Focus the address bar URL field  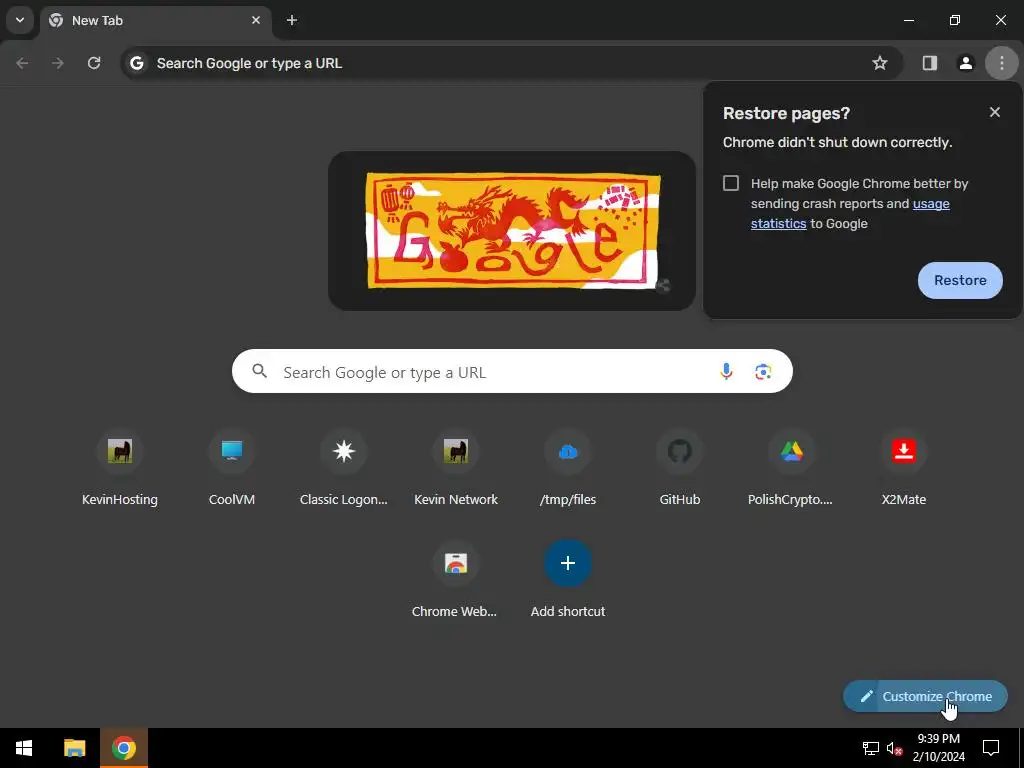[x=509, y=63]
